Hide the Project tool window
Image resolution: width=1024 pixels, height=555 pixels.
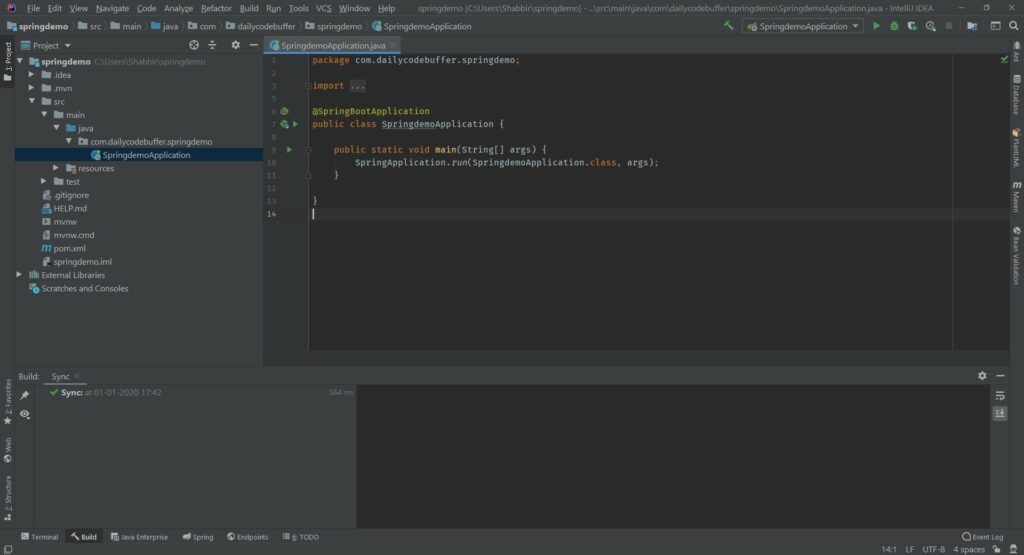253,45
